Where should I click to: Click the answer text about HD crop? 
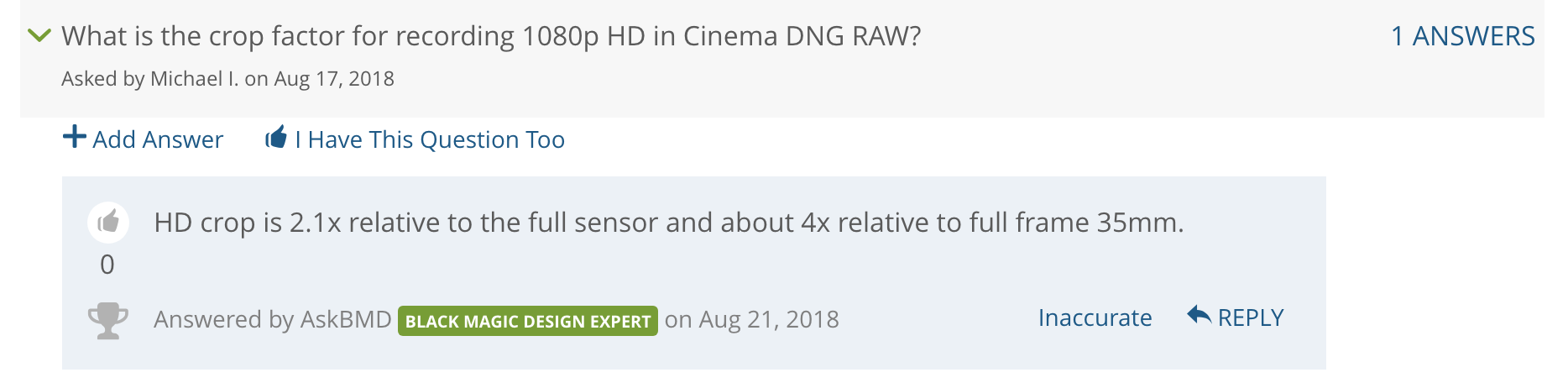pos(669,223)
